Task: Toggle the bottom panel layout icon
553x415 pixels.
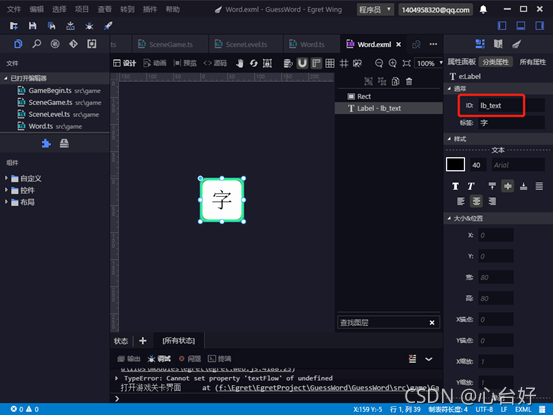Action: pyautogui.click(x=521, y=26)
